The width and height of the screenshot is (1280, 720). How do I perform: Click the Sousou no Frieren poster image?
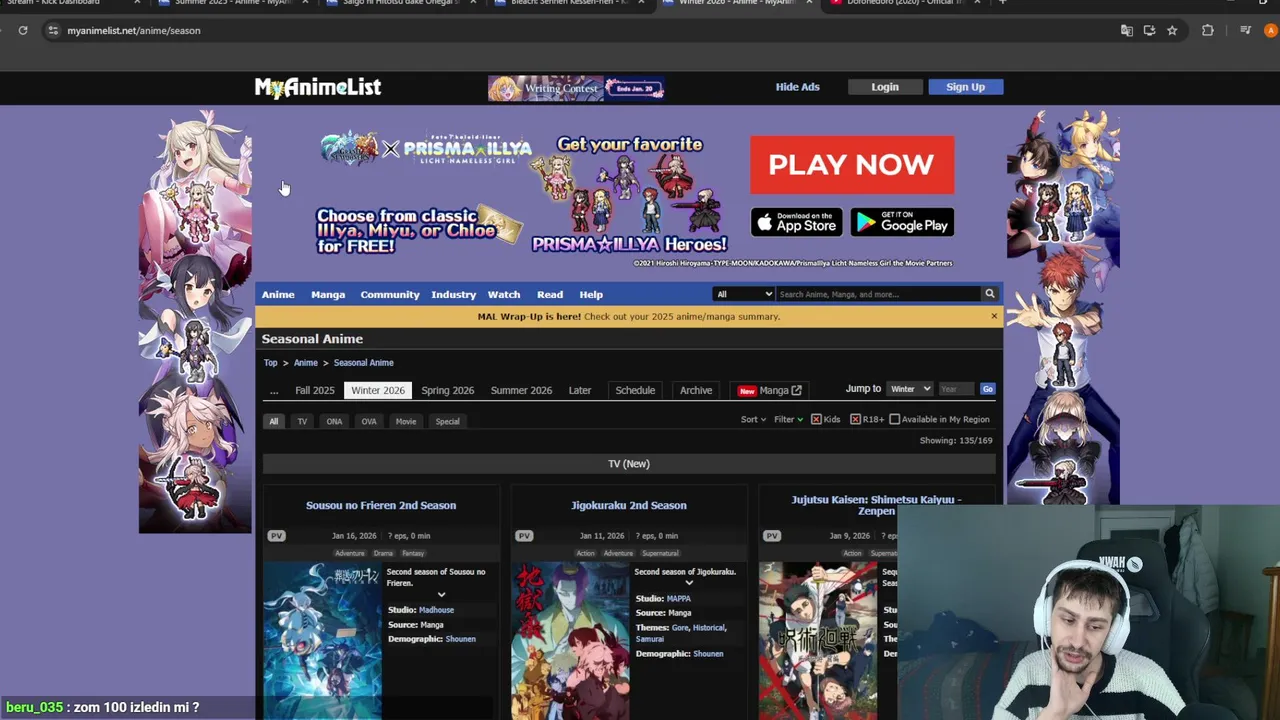click(322, 640)
